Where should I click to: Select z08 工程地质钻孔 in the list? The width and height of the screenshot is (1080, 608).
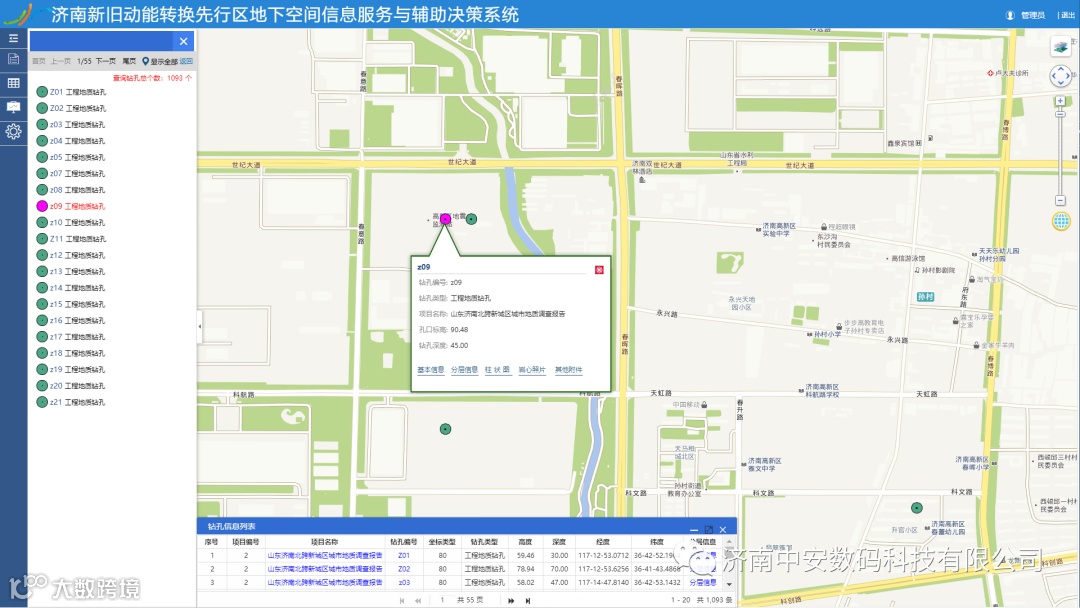coord(72,190)
